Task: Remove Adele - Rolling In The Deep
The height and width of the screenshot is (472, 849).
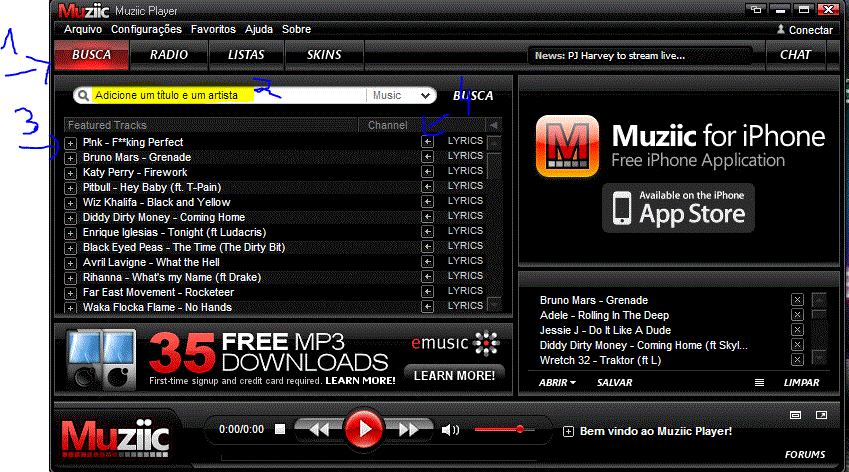Action: pos(797,314)
